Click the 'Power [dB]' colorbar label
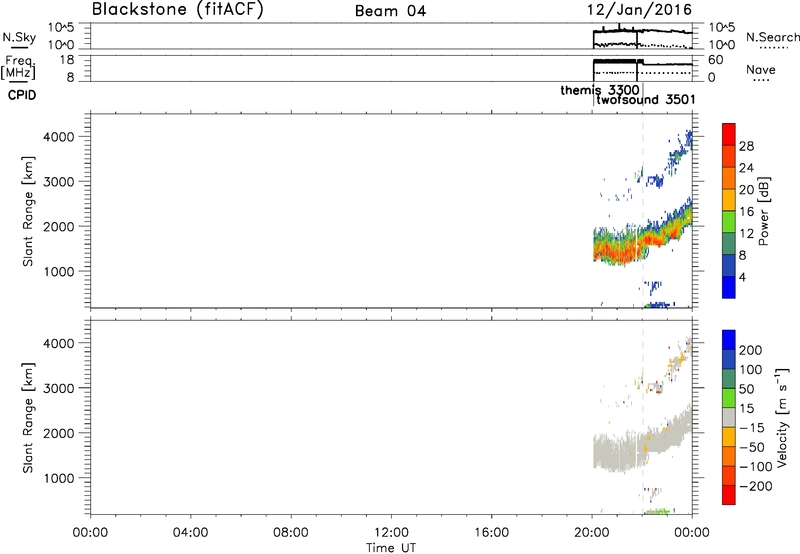800x554 pixels. tap(764, 211)
